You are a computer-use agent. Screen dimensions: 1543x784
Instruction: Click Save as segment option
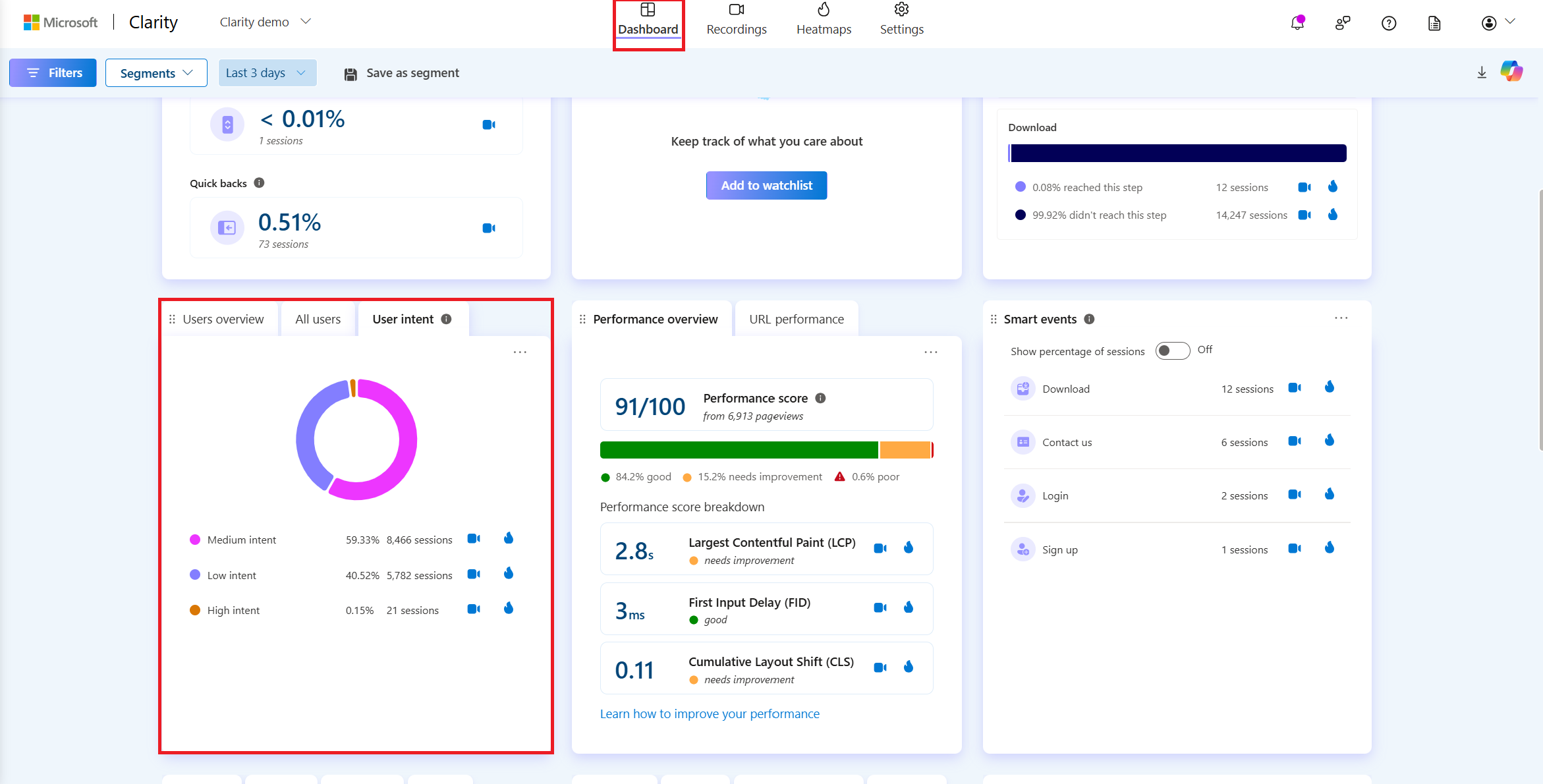coord(401,72)
